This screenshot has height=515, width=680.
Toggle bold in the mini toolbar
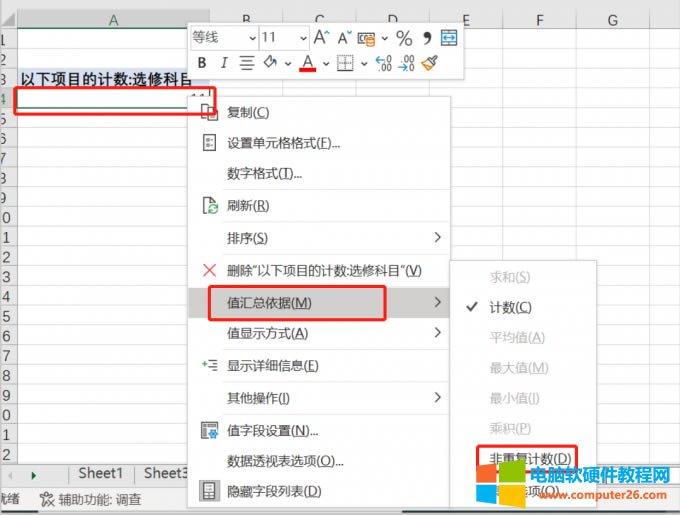(x=203, y=63)
